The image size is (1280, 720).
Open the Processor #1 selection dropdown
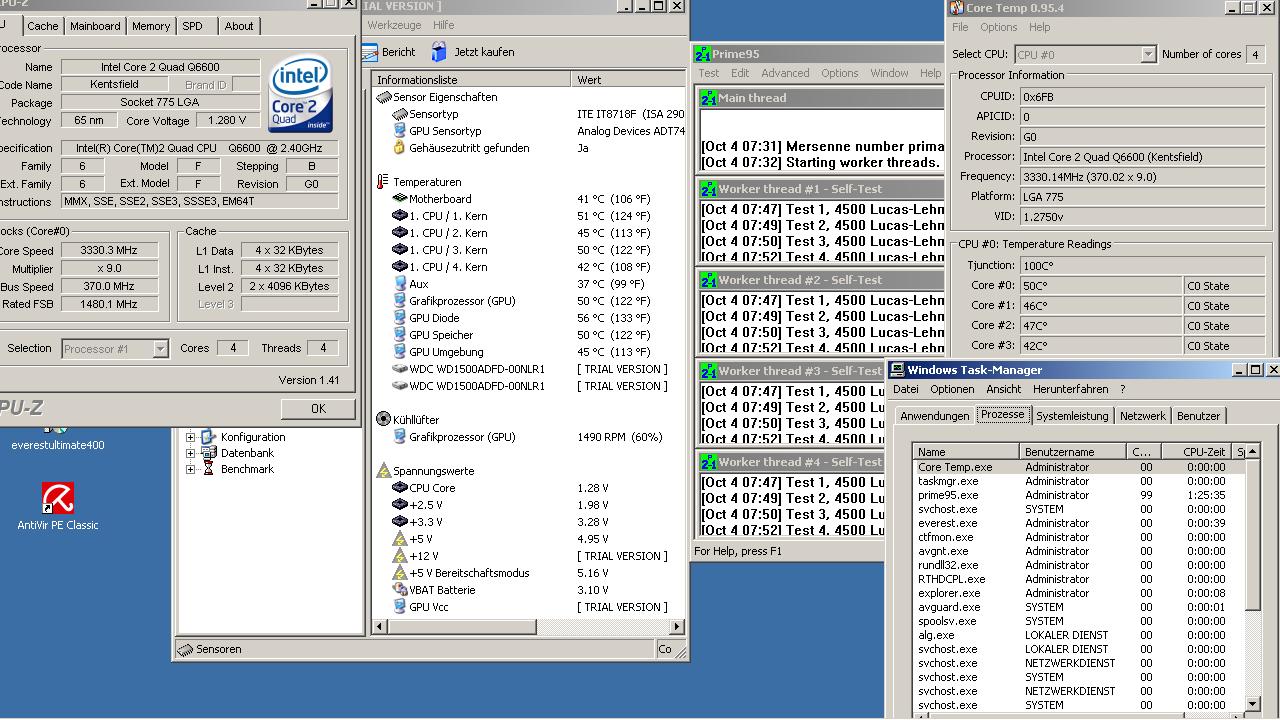click(160, 349)
